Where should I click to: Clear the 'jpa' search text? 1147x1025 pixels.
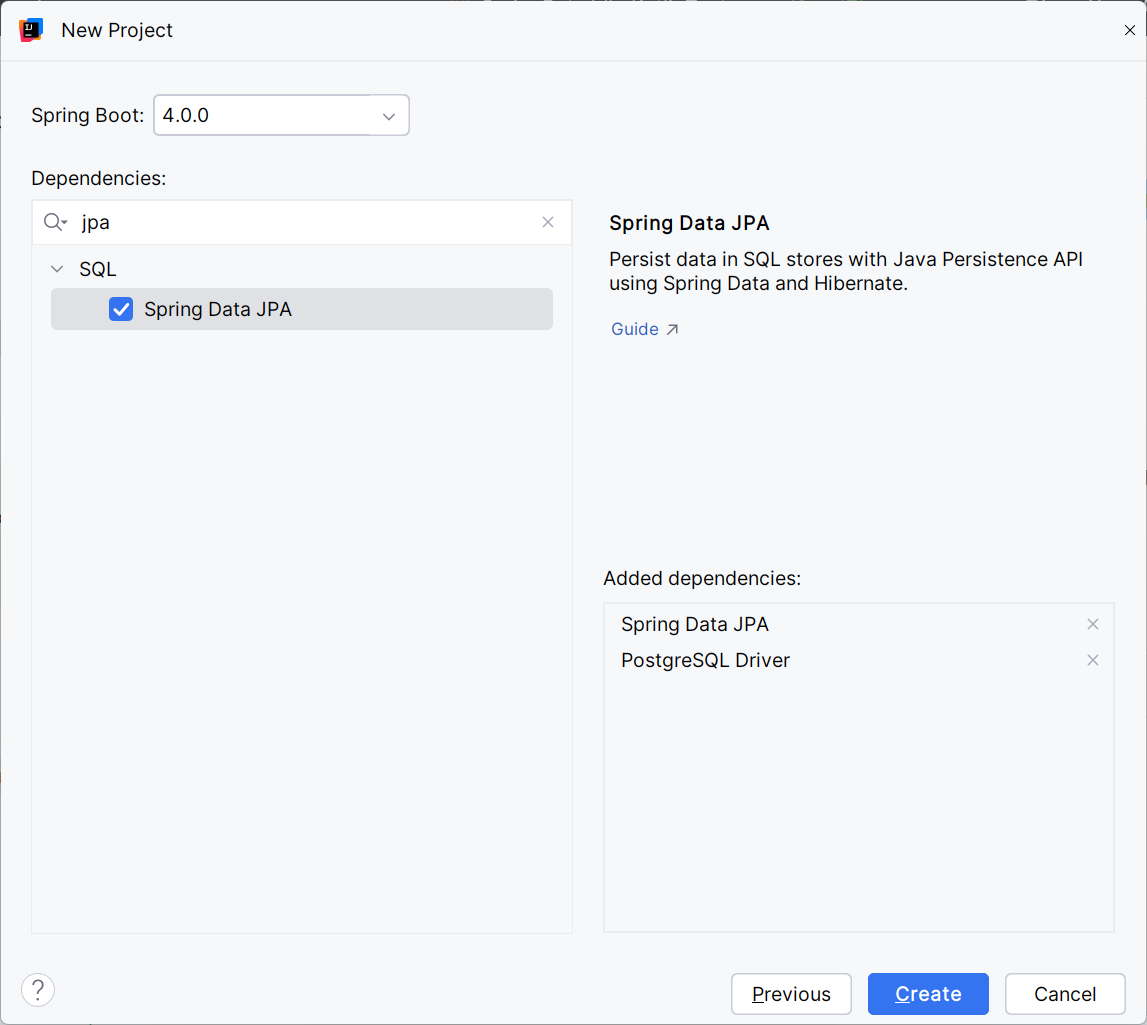(x=548, y=222)
